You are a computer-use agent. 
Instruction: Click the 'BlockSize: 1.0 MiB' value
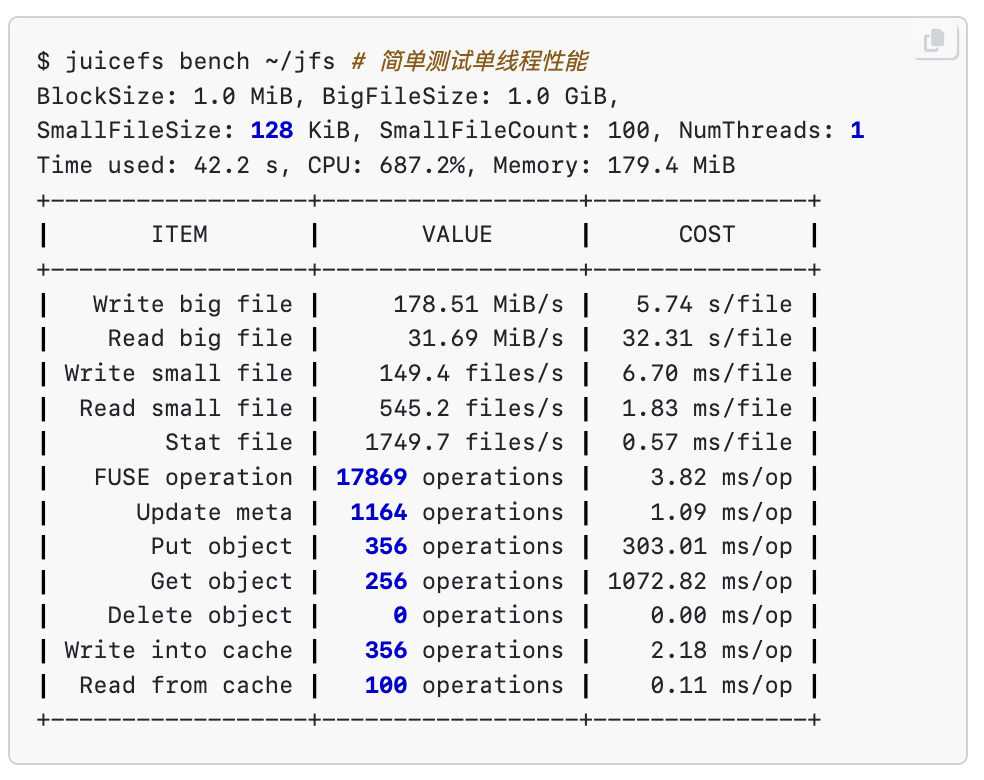point(164,96)
